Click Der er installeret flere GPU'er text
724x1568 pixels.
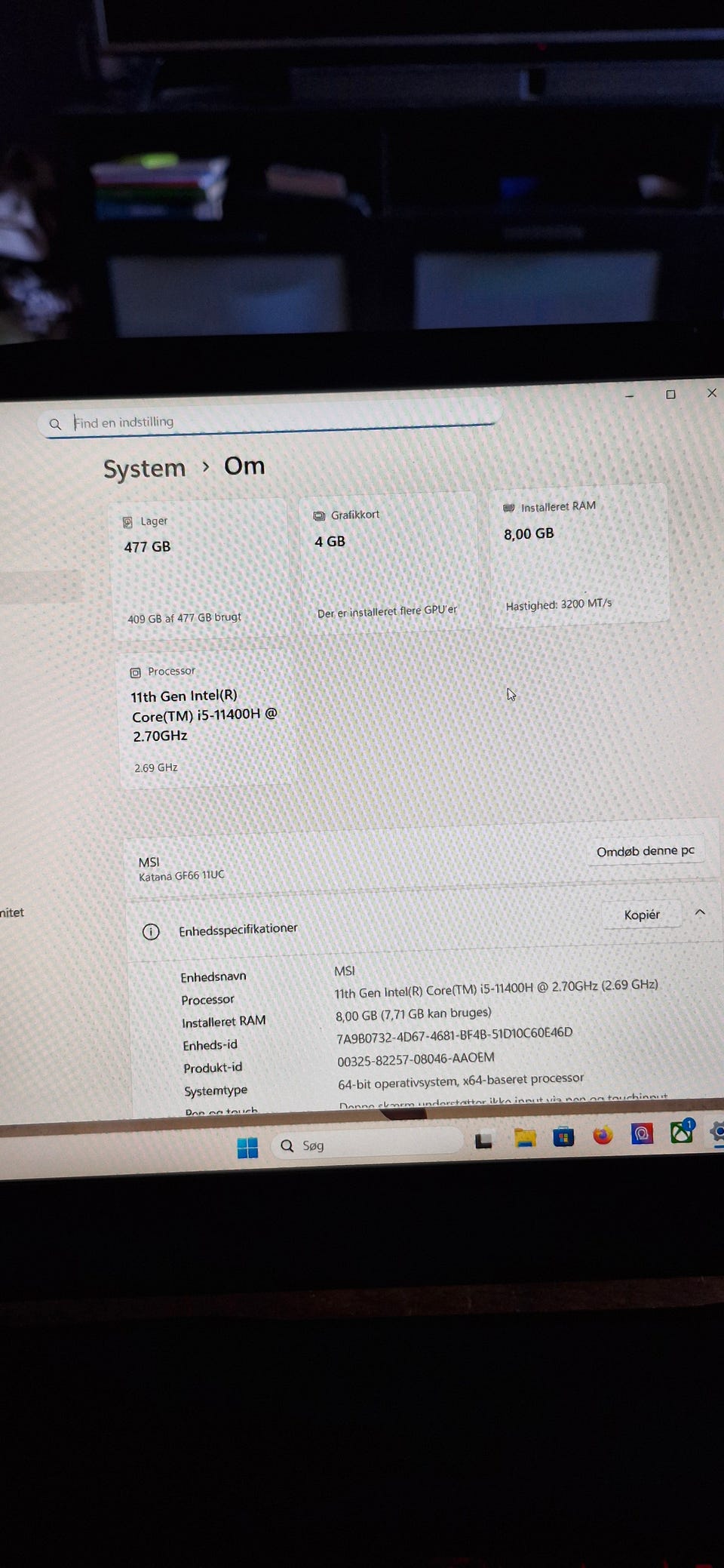pyautogui.click(x=387, y=611)
